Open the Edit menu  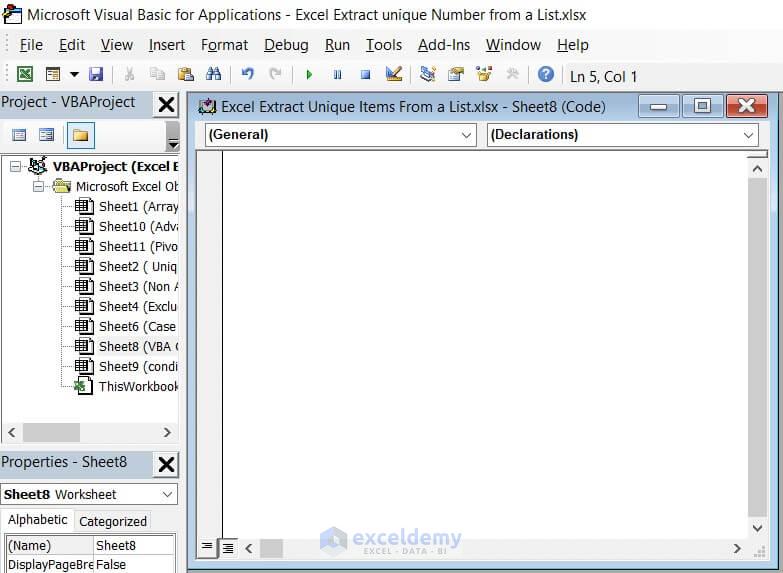click(72, 45)
